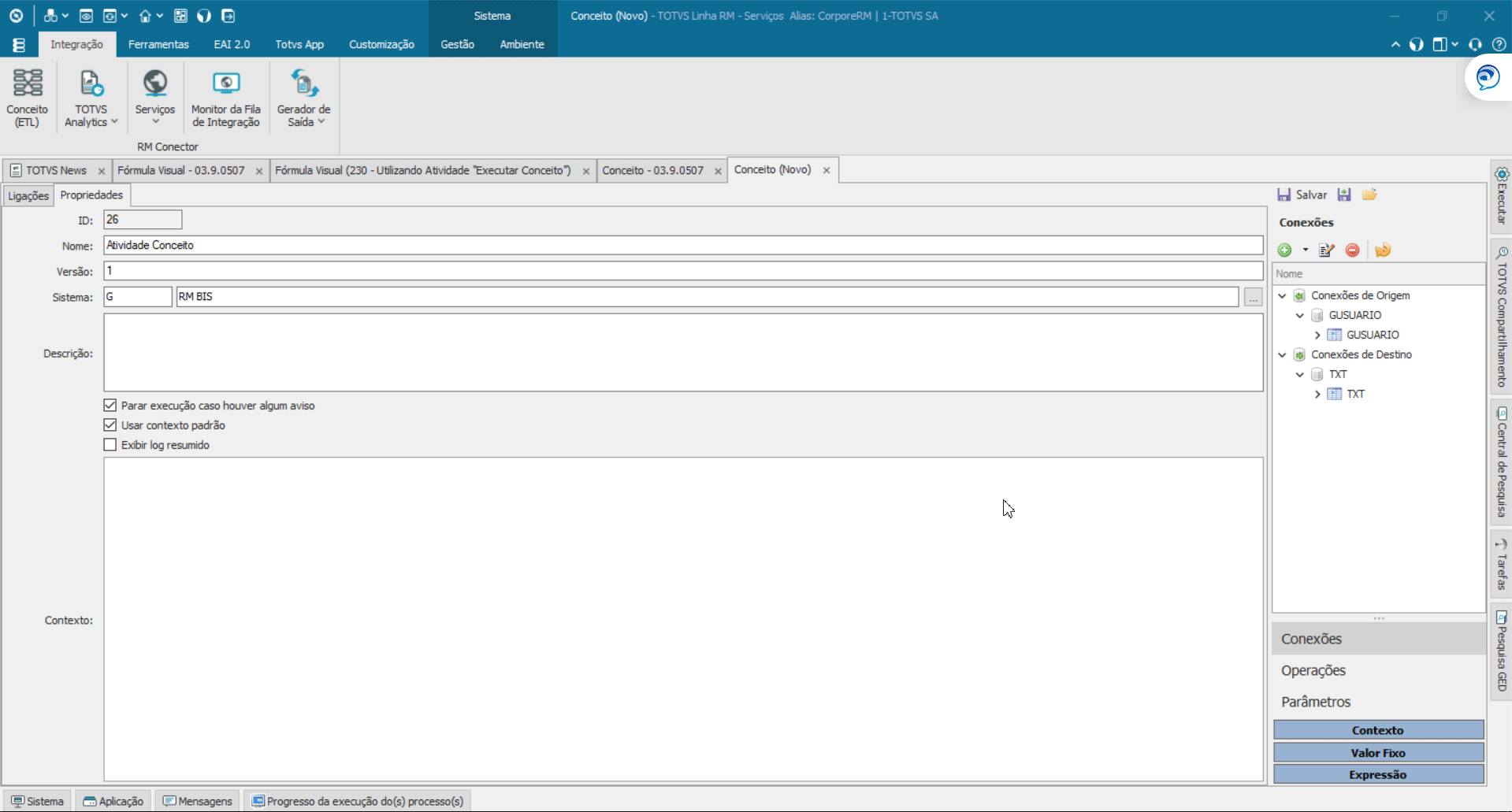
Task: Collapse the Conexões de Origem node
Action: [1282, 295]
